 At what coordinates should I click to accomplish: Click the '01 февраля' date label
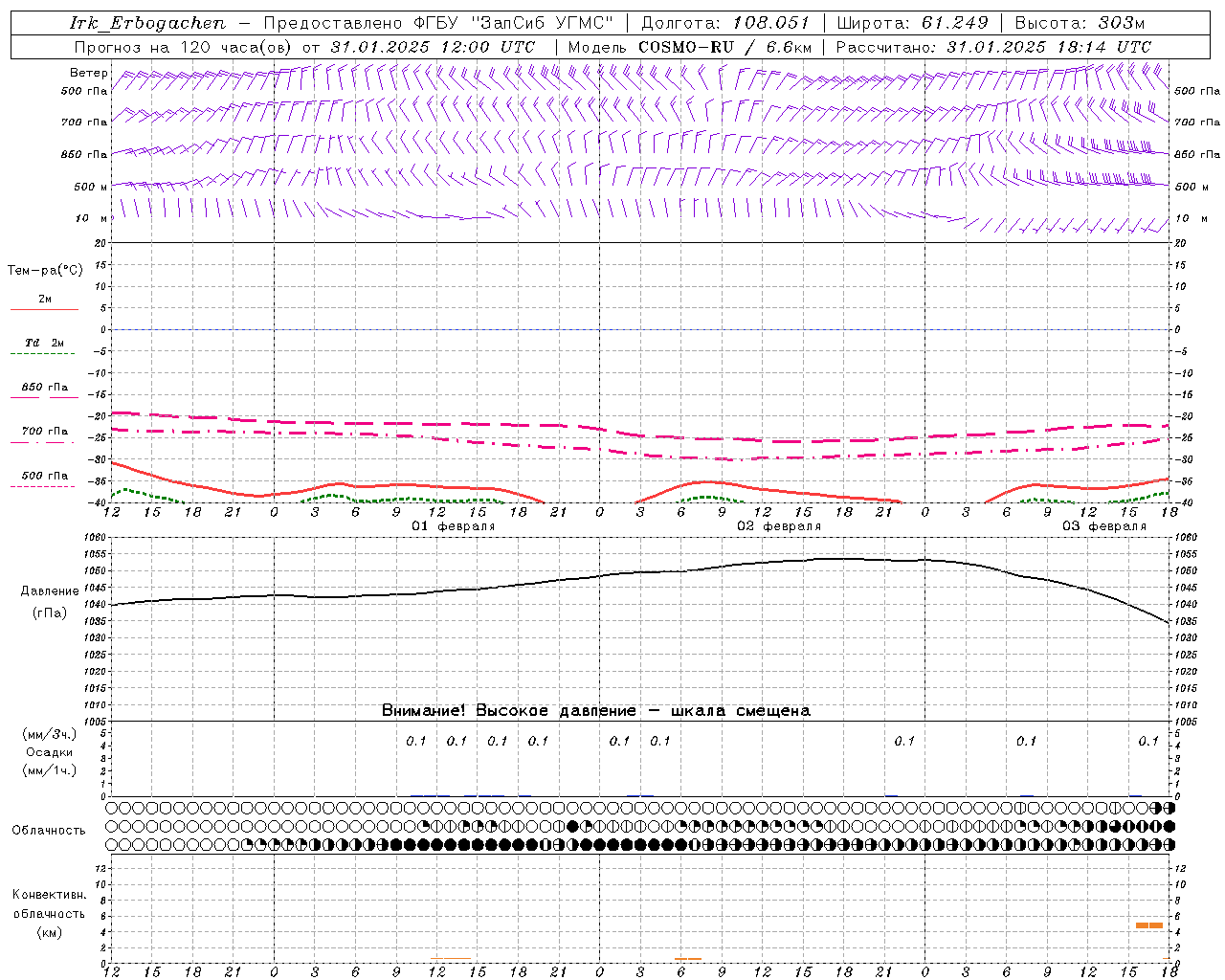[454, 526]
